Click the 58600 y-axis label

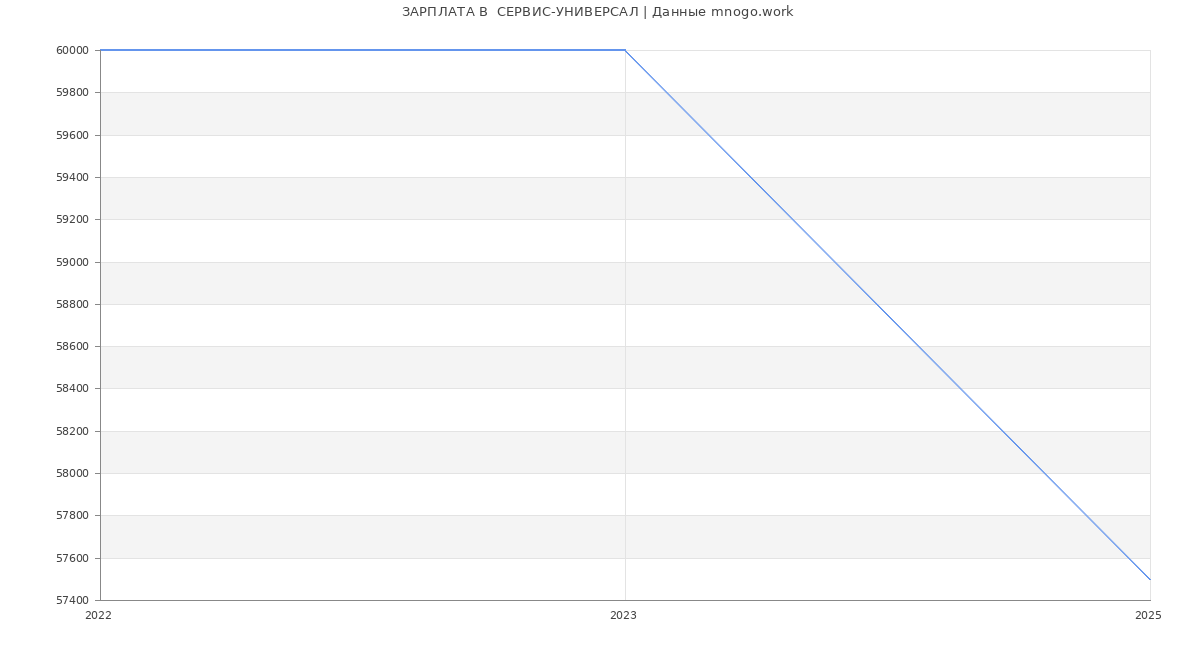pyautogui.click(x=72, y=347)
